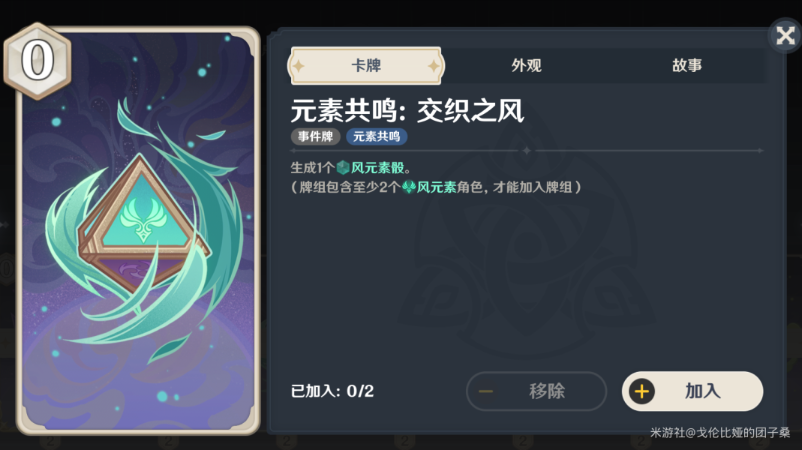Image resolution: width=802 pixels, height=450 pixels.
Task: Click the card artwork thumbnail
Action: tap(138, 230)
